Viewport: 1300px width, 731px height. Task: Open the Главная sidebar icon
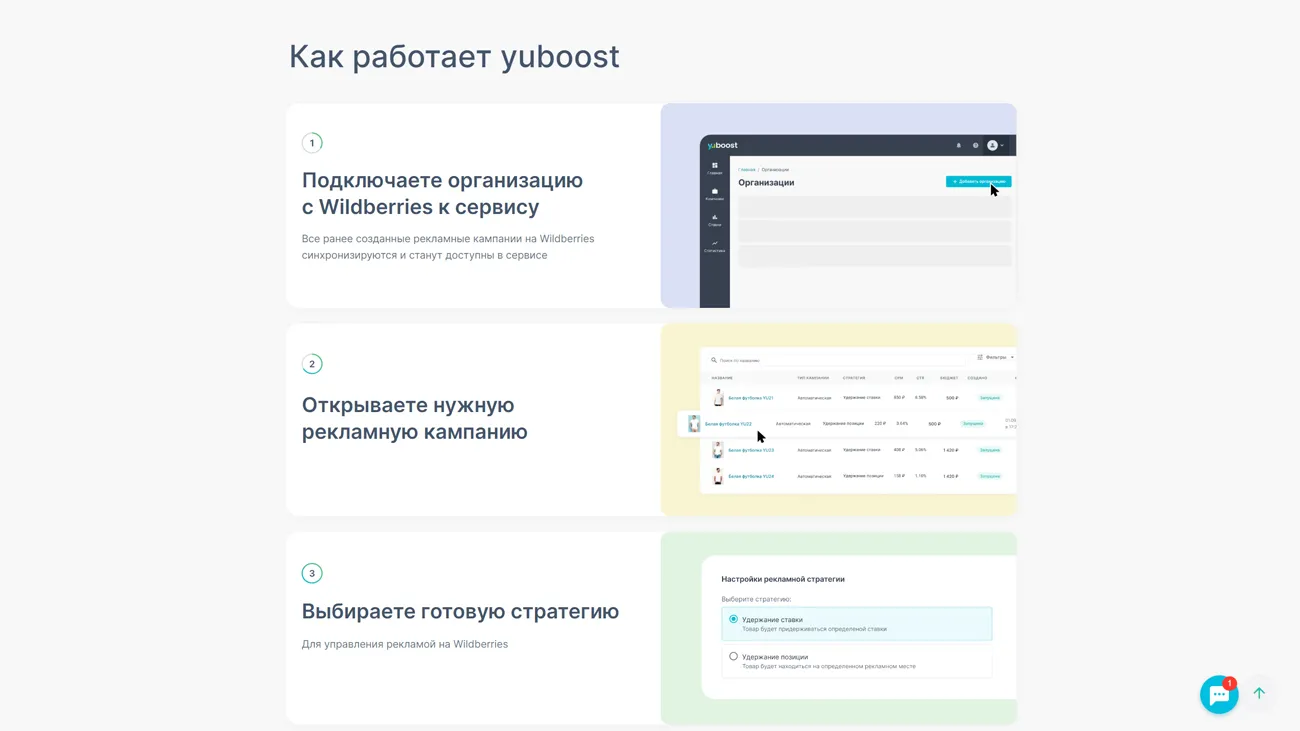point(714,168)
